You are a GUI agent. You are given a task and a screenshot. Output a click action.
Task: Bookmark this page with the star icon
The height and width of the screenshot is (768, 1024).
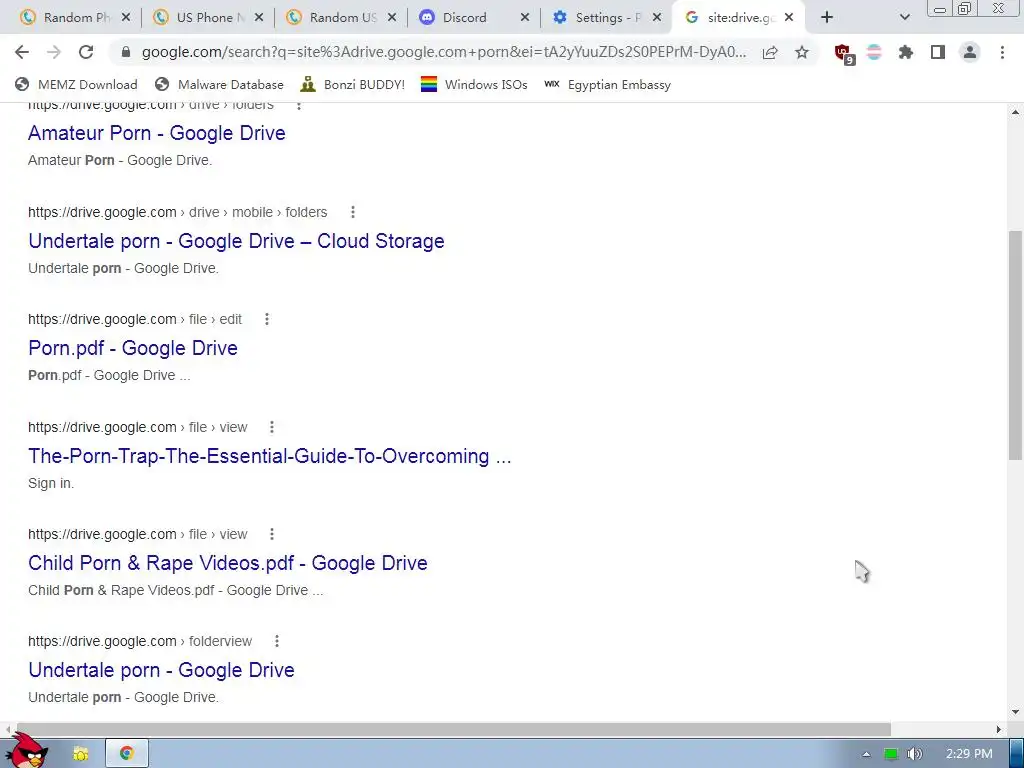point(802,52)
